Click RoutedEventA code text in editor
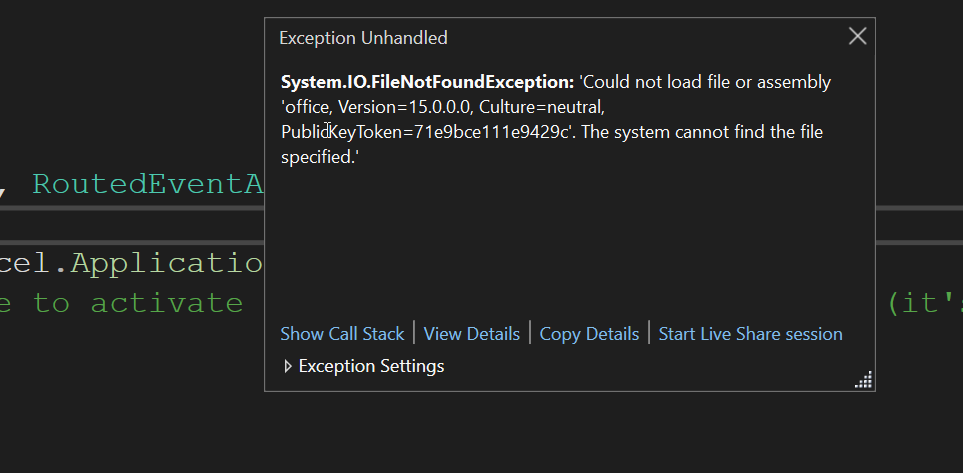The height and width of the screenshot is (473, 963). [147, 184]
